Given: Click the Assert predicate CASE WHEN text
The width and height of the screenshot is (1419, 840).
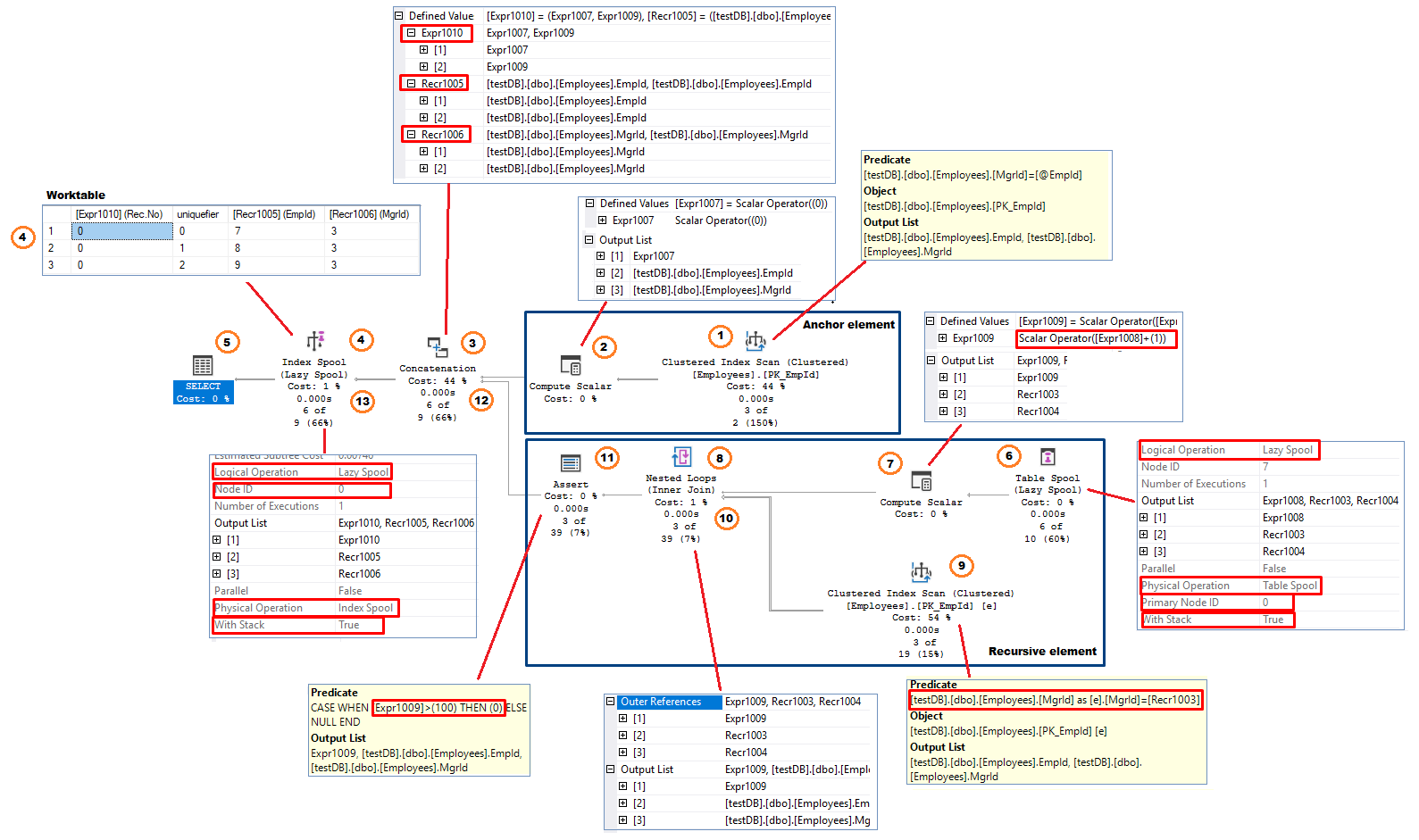Looking at the screenshot, I should [x=419, y=715].
